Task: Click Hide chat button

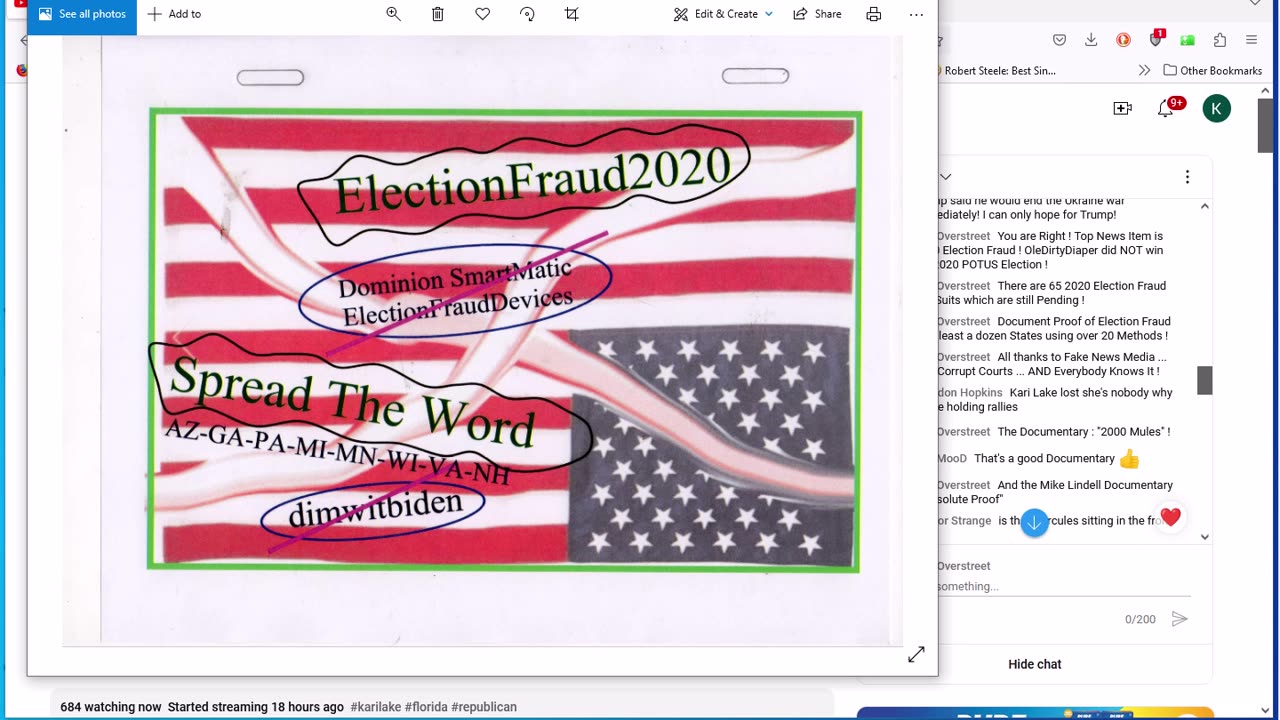Action: click(x=1035, y=664)
